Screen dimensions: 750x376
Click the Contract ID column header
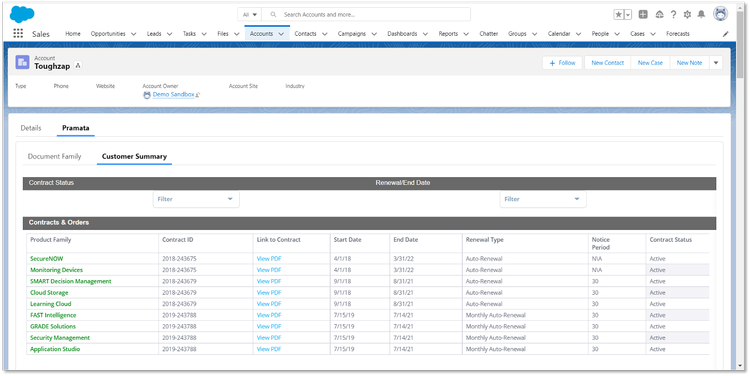pos(177,240)
